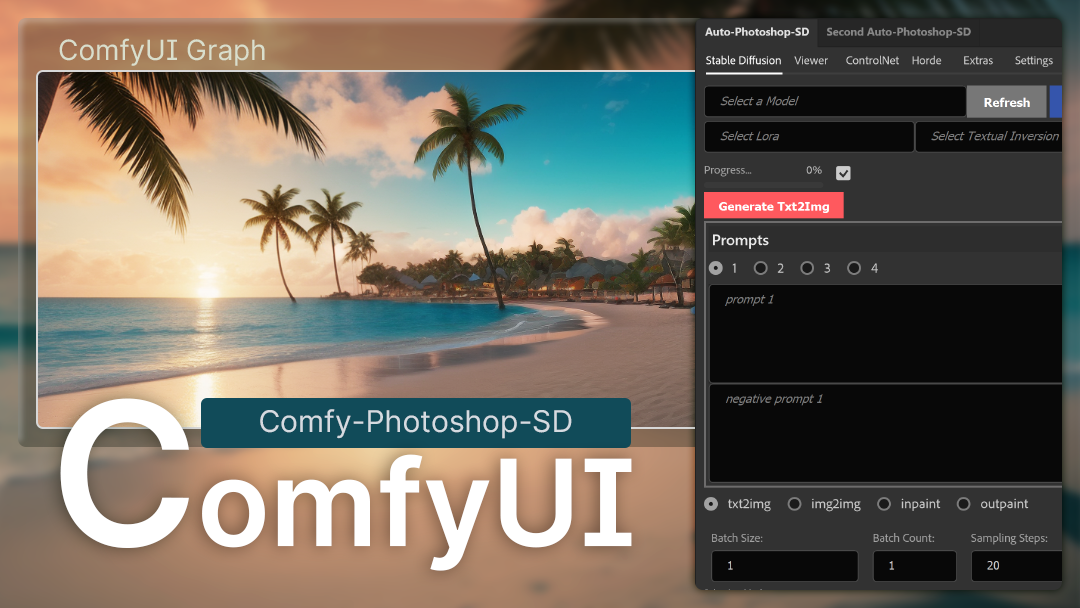Toggle the checkbox next to the progress bar
This screenshot has height=608, width=1080.
[843, 172]
